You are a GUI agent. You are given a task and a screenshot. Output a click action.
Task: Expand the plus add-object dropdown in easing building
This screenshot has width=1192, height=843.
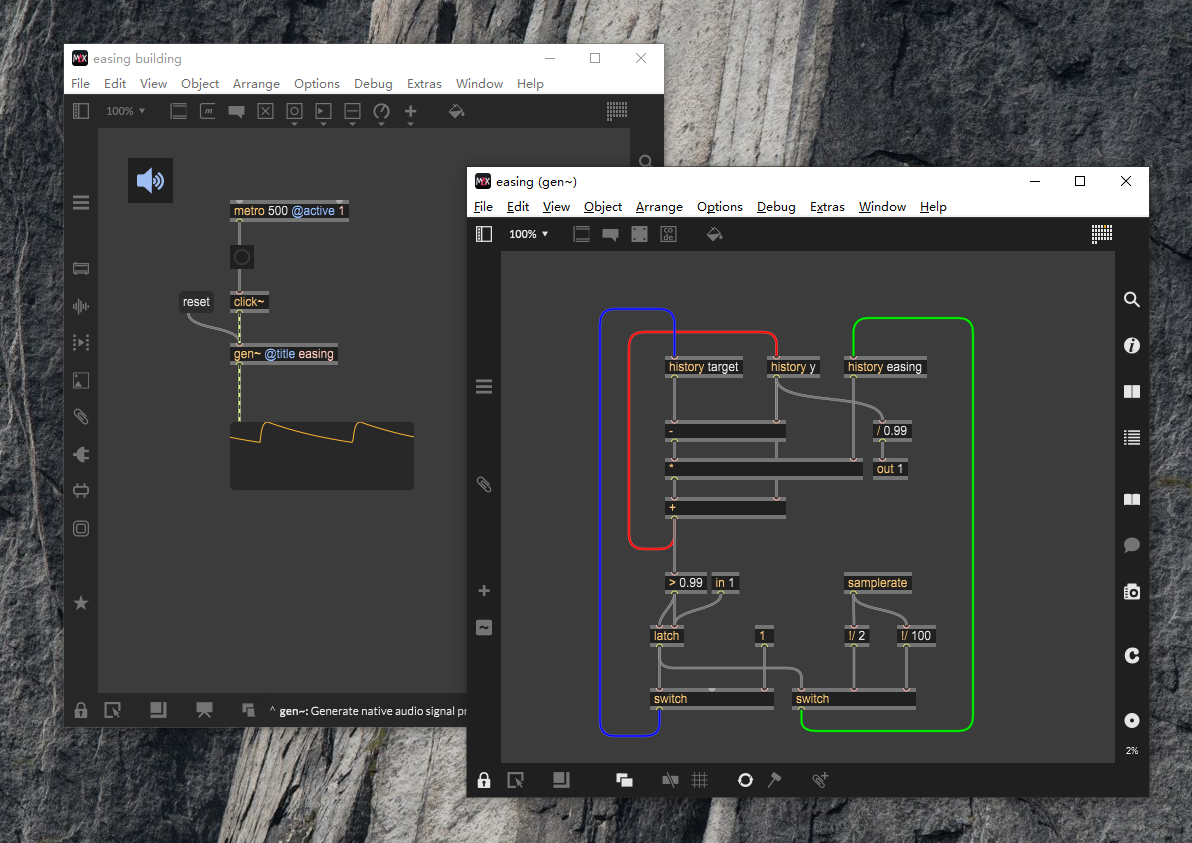coord(410,112)
